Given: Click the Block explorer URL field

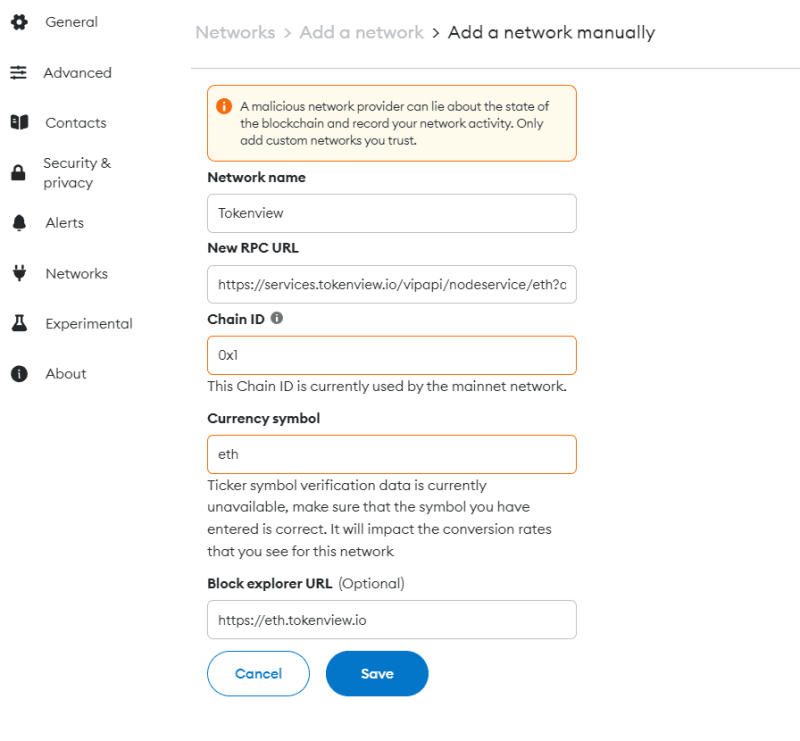Looking at the screenshot, I should click(392, 620).
